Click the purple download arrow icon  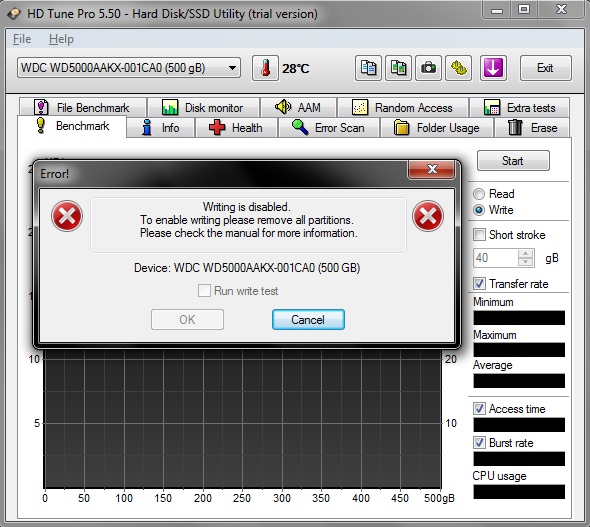click(x=493, y=68)
